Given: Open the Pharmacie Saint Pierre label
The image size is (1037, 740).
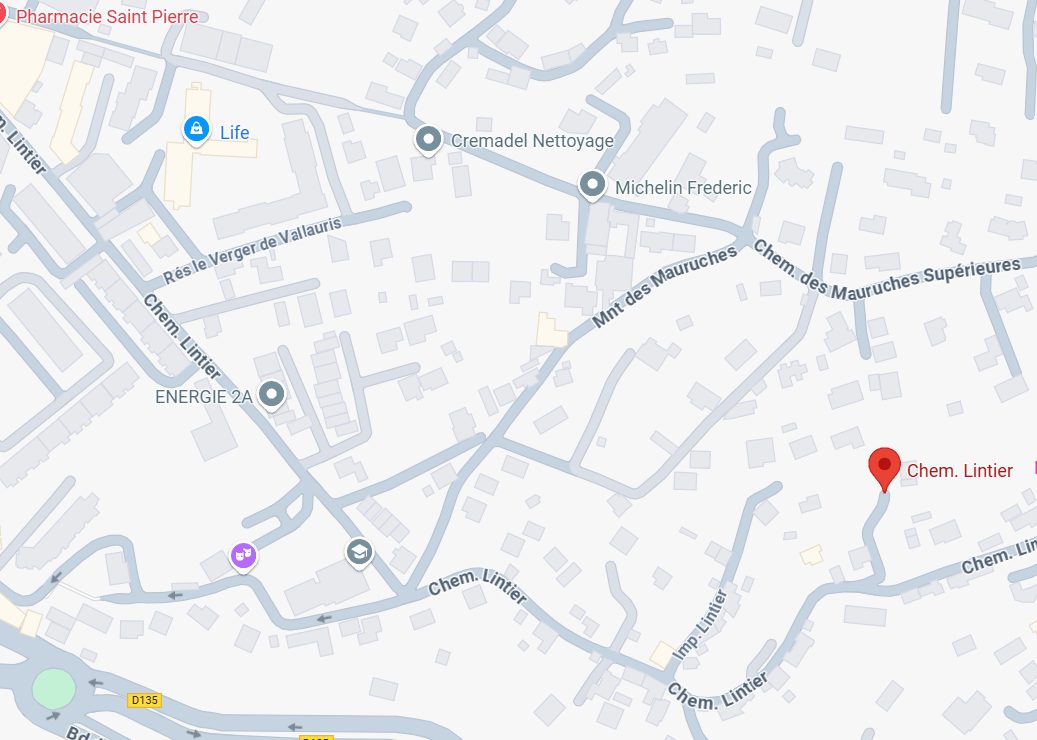Looking at the screenshot, I should click(x=107, y=17).
